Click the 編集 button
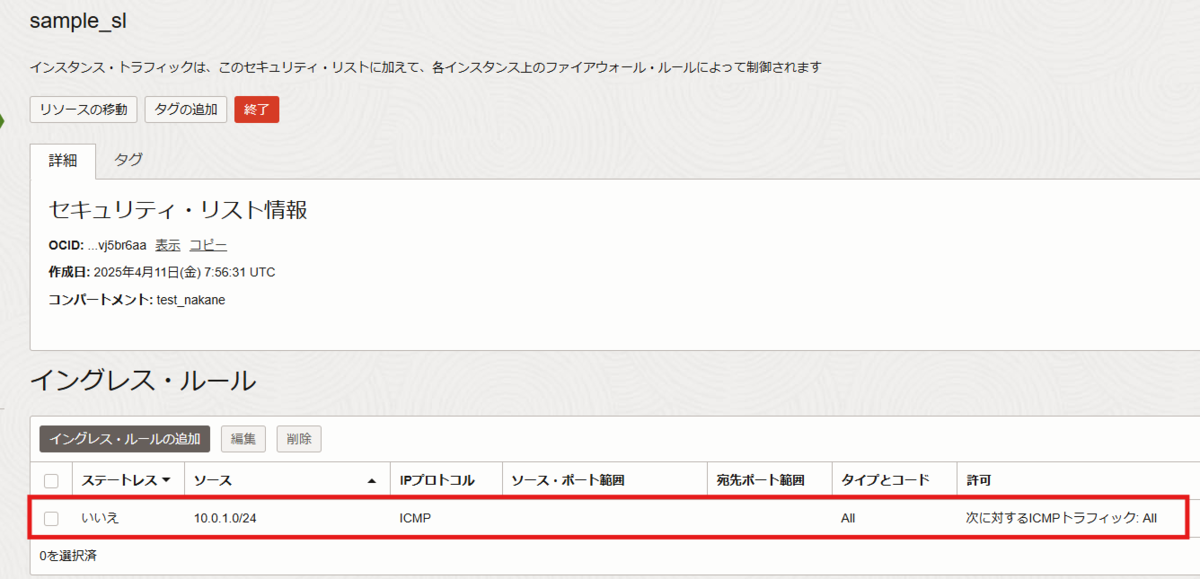The height and width of the screenshot is (579, 1200). [x=243, y=439]
